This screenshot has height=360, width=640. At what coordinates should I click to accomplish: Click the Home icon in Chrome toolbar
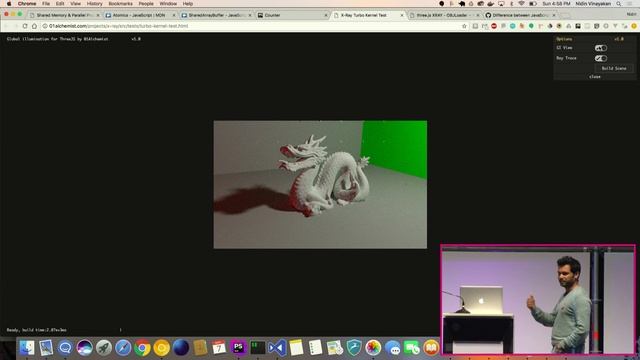34,26
